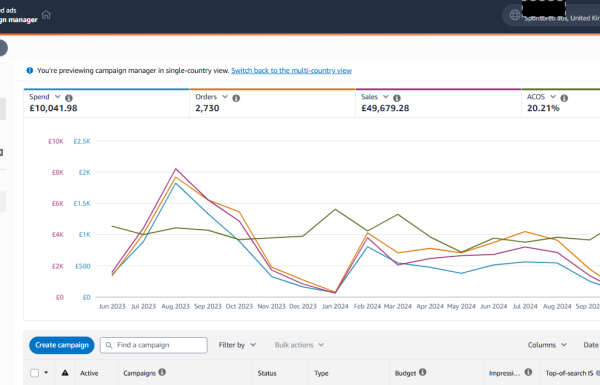The image size is (600, 385).
Task: Expand the Filter by menu
Action: pos(237,345)
